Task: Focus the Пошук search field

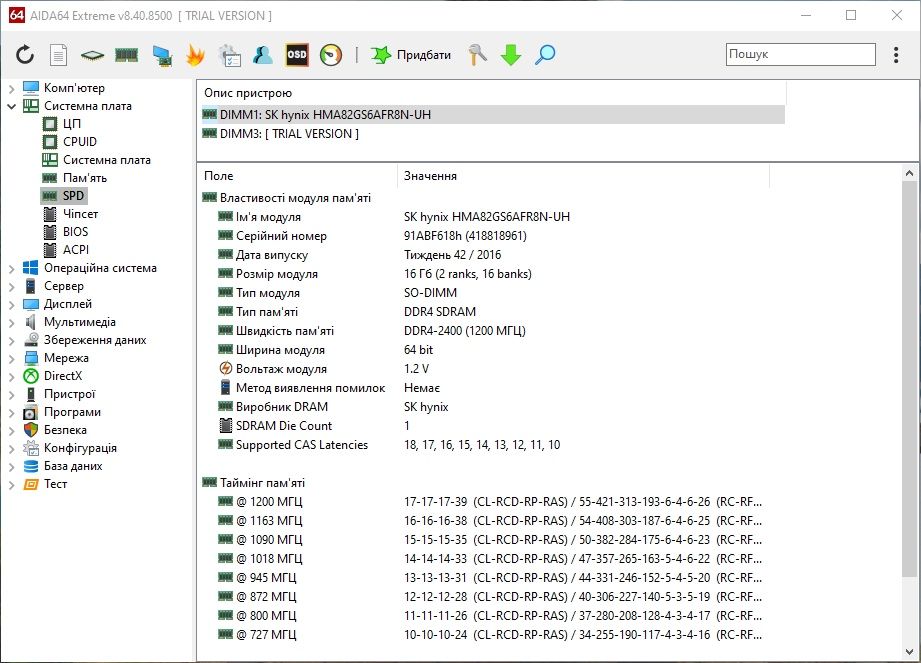Action: click(x=801, y=54)
